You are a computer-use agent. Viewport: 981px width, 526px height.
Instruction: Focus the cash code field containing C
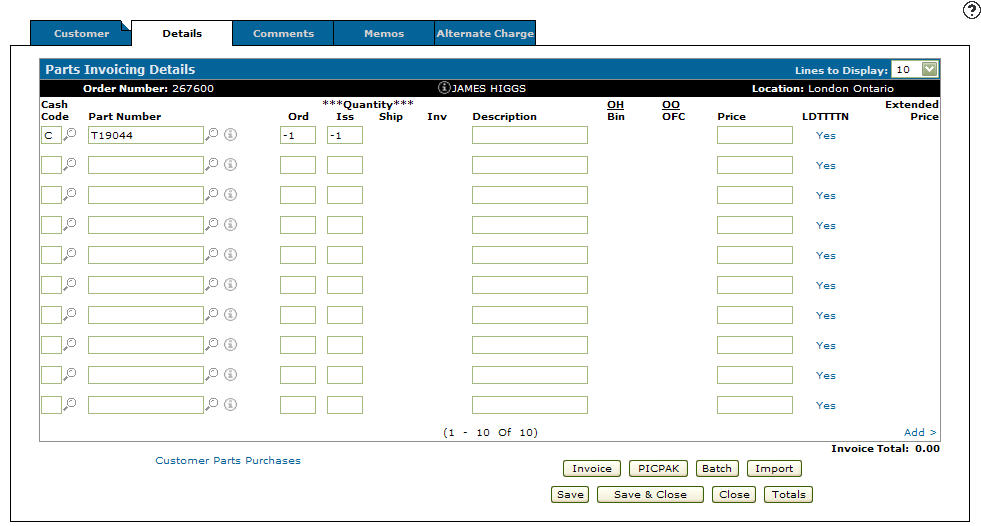pyautogui.click(x=51, y=135)
